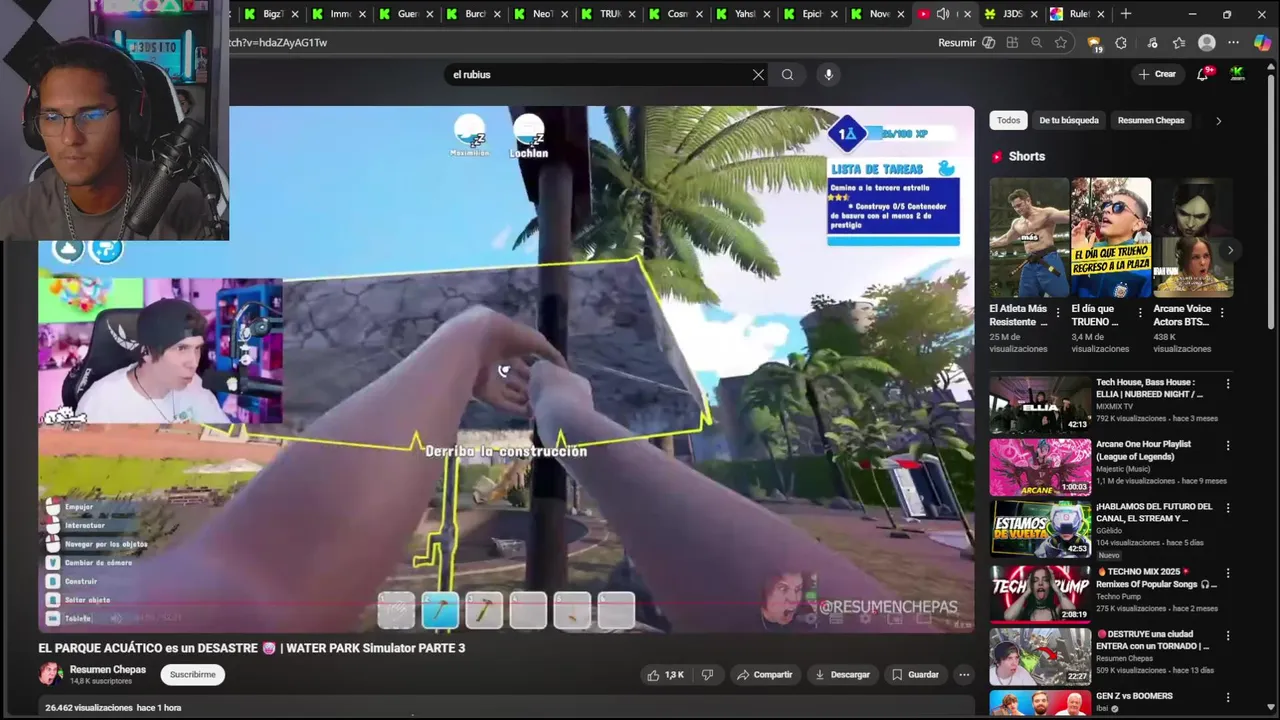Viewport: 1280px width, 720px height.
Task: Subscribe with the Suscribirme button
Action: (x=192, y=675)
